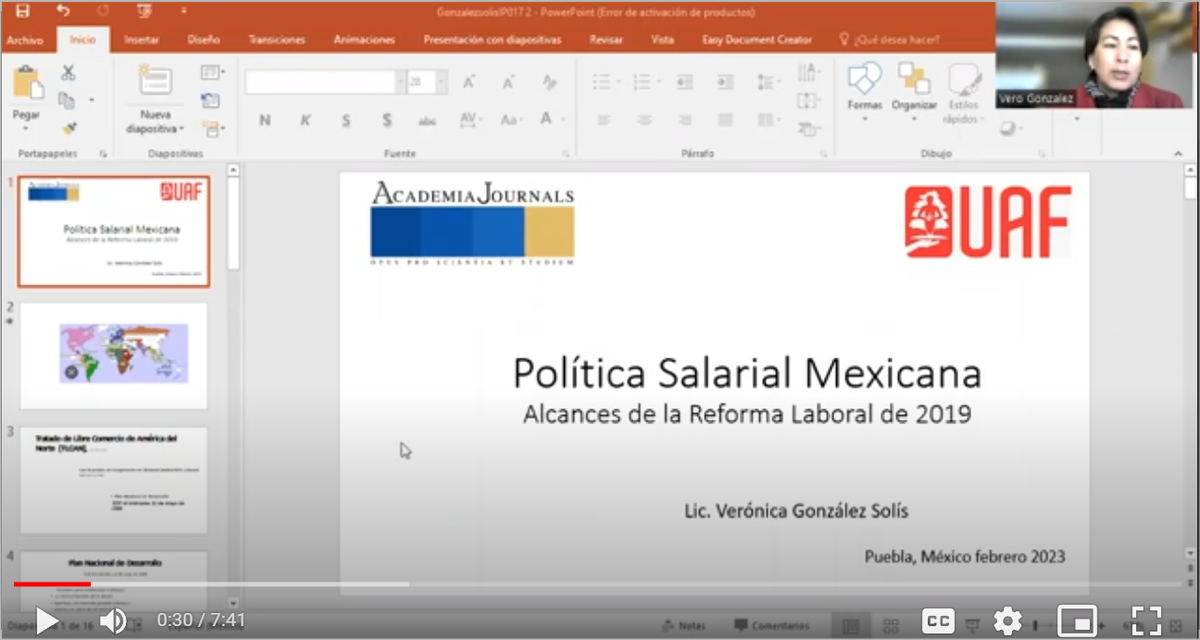The width and height of the screenshot is (1200, 640).
Task: Switch to the Animaciones tab
Action: pos(364,40)
